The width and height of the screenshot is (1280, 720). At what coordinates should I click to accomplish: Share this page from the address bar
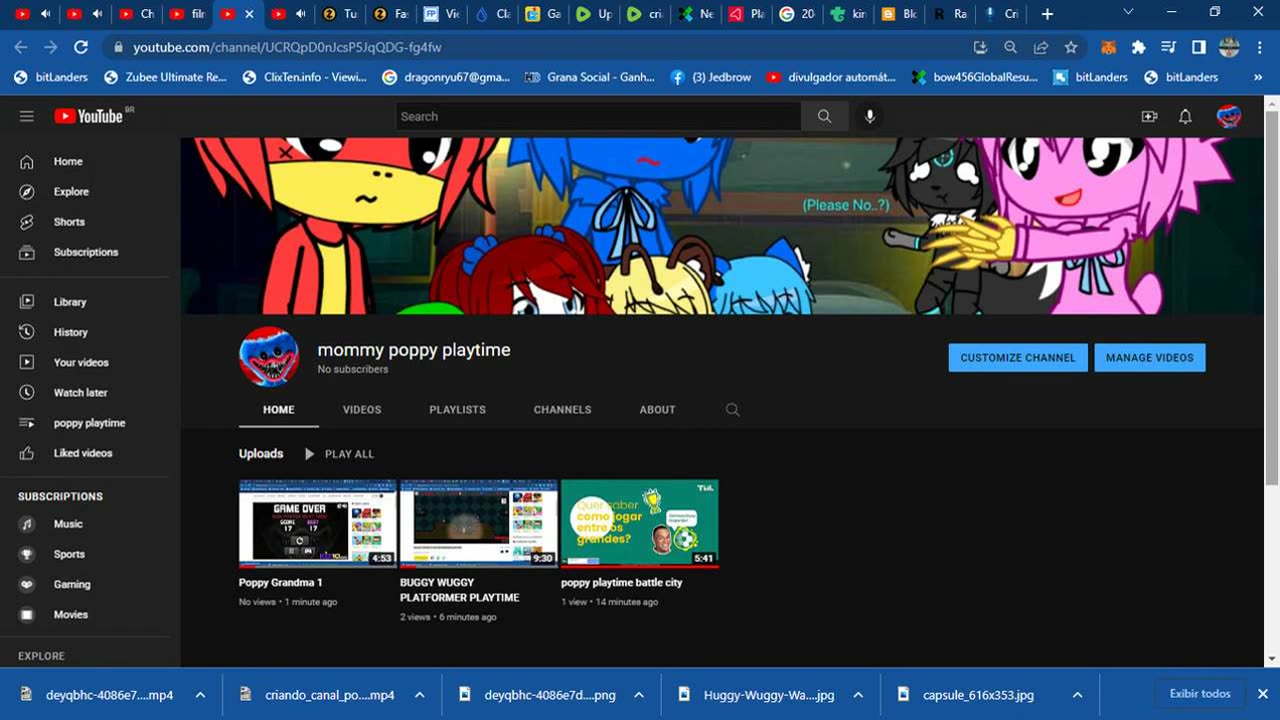click(x=1041, y=47)
